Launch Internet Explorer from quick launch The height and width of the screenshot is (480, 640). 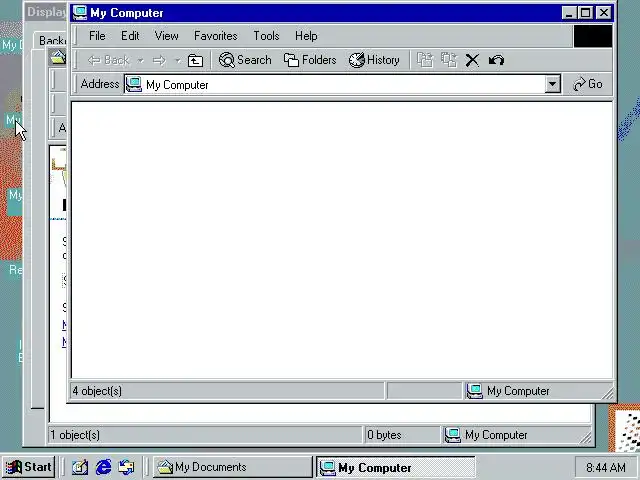point(103,467)
